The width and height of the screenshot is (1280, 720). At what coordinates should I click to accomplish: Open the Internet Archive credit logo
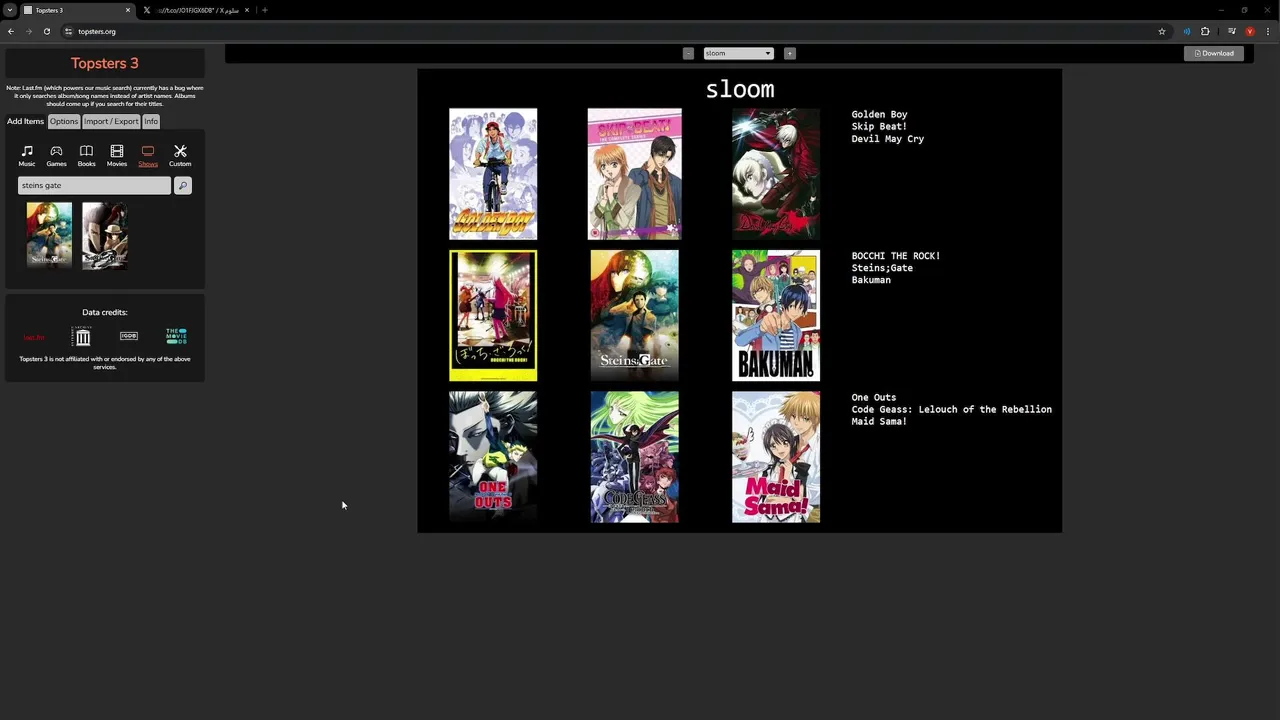[x=83, y=336]
